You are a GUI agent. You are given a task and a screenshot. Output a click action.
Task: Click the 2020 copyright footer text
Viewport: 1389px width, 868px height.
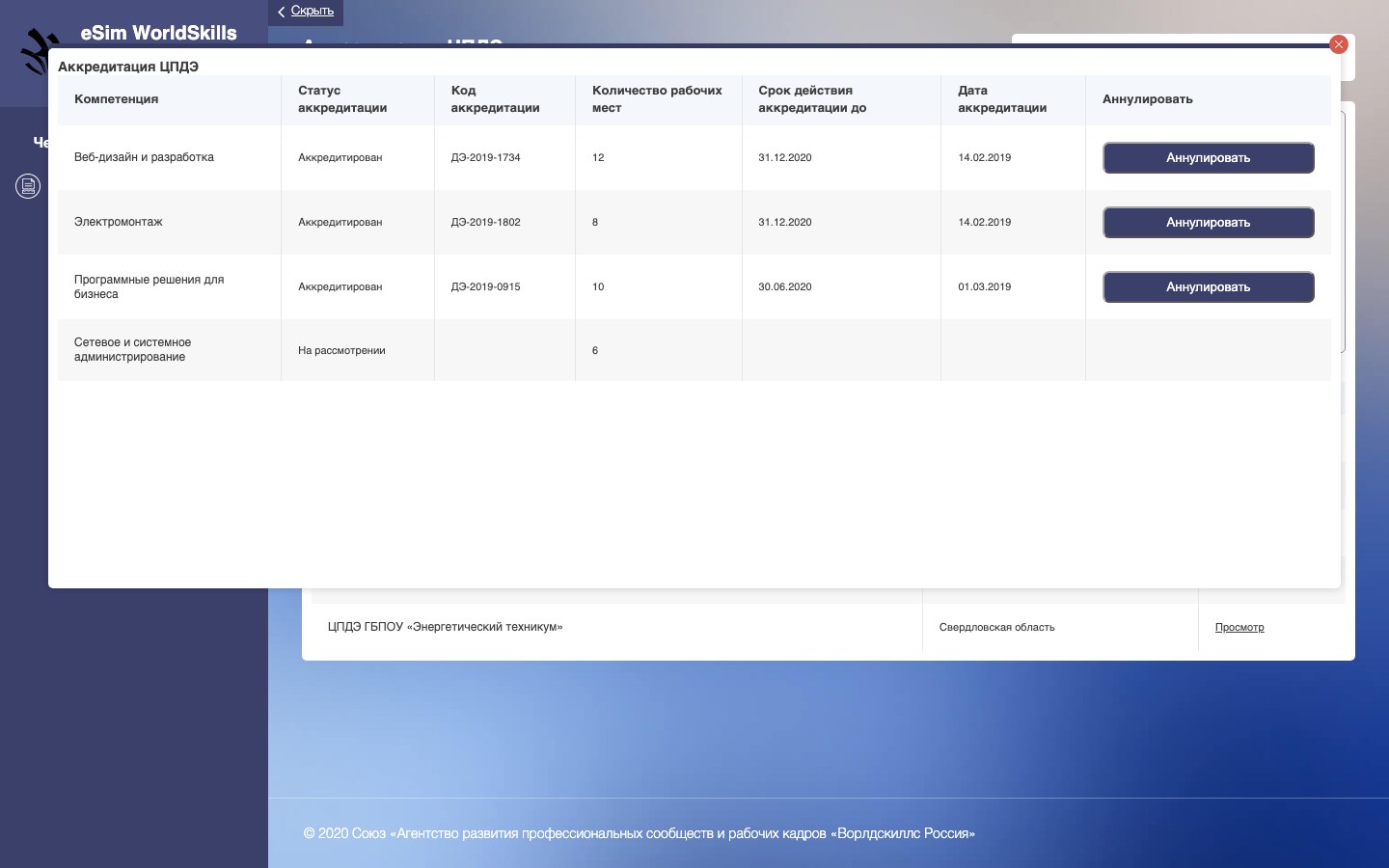(x=639, y=833)
